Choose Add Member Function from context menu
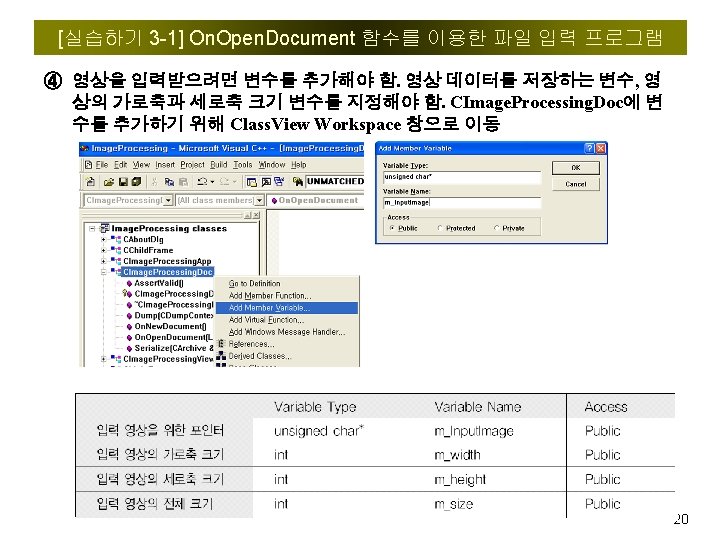 tap(287, 296)
